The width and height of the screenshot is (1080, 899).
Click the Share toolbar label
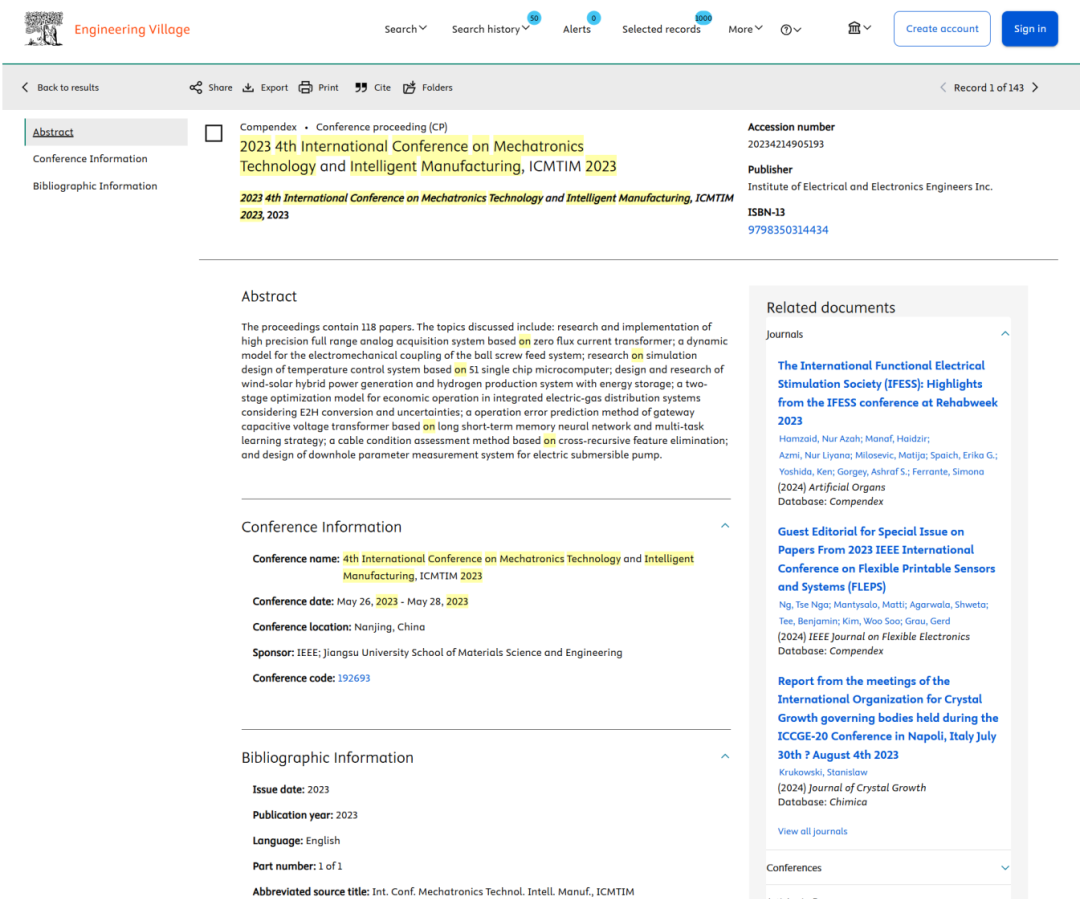[220, 87]
